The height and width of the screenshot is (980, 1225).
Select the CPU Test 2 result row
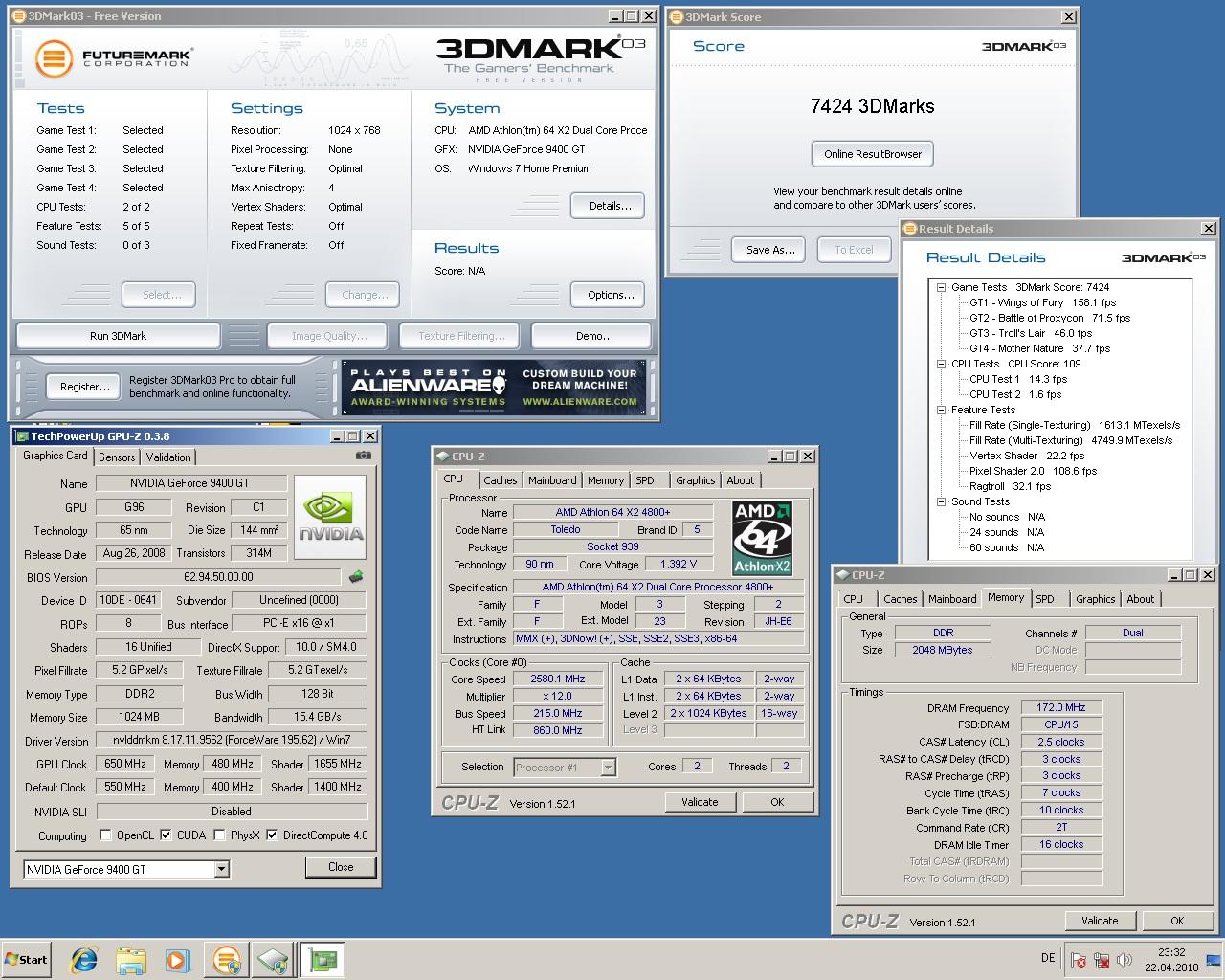1015,394
